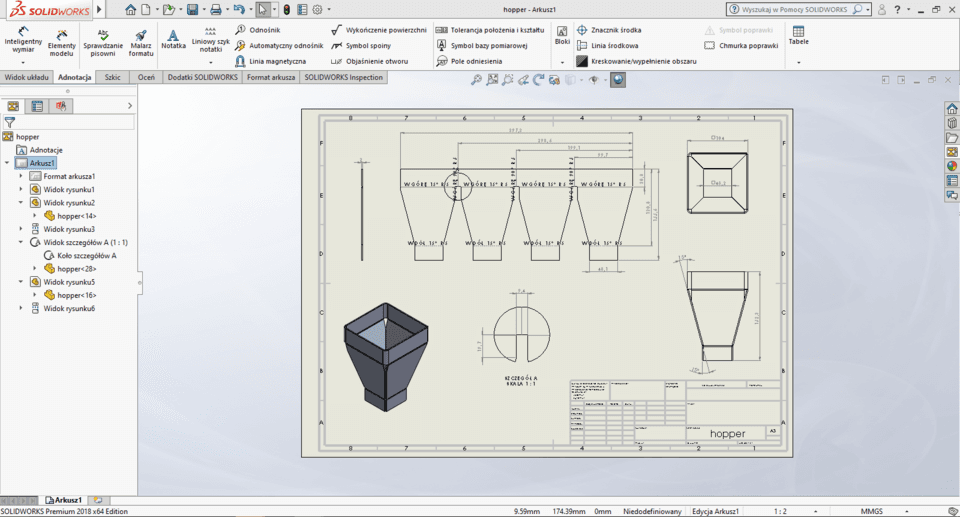Expand the Bloki dropdown arrow
This screenshot has height=517, width=960.
coord(562,62)
